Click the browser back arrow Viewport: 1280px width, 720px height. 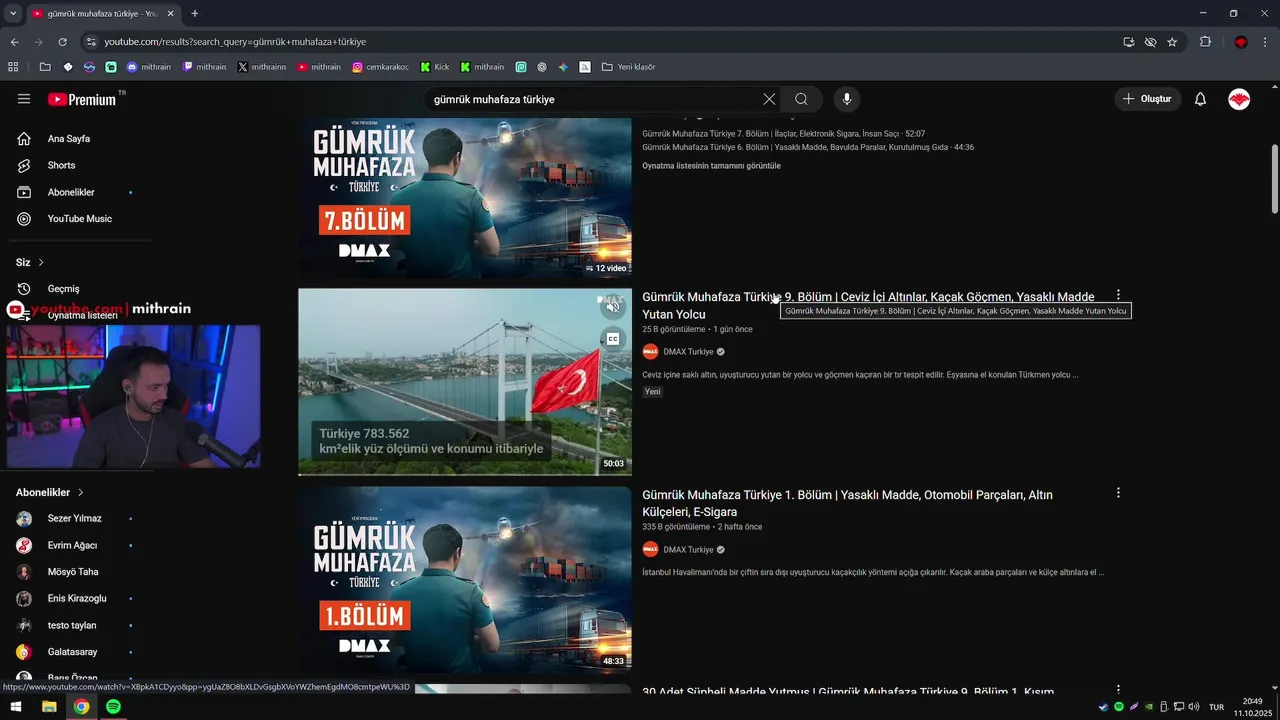point(14,42)
